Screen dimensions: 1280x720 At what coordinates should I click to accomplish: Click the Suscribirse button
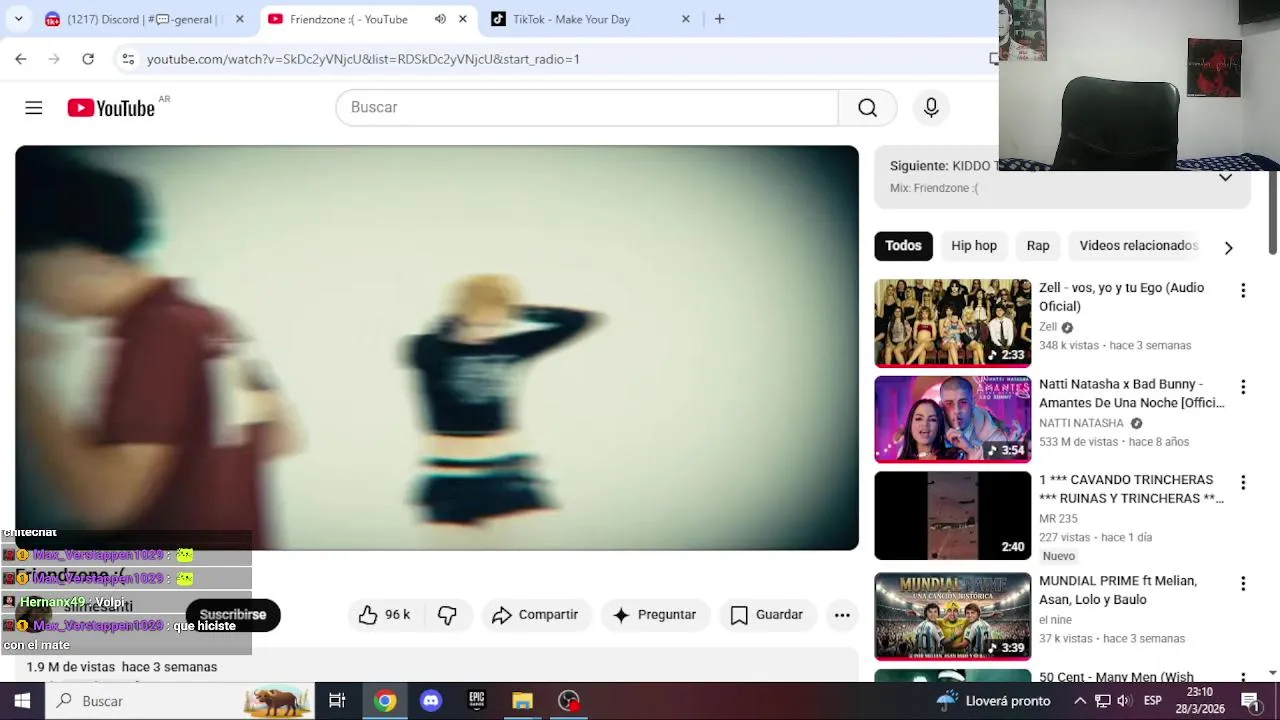tap(233, 615)
